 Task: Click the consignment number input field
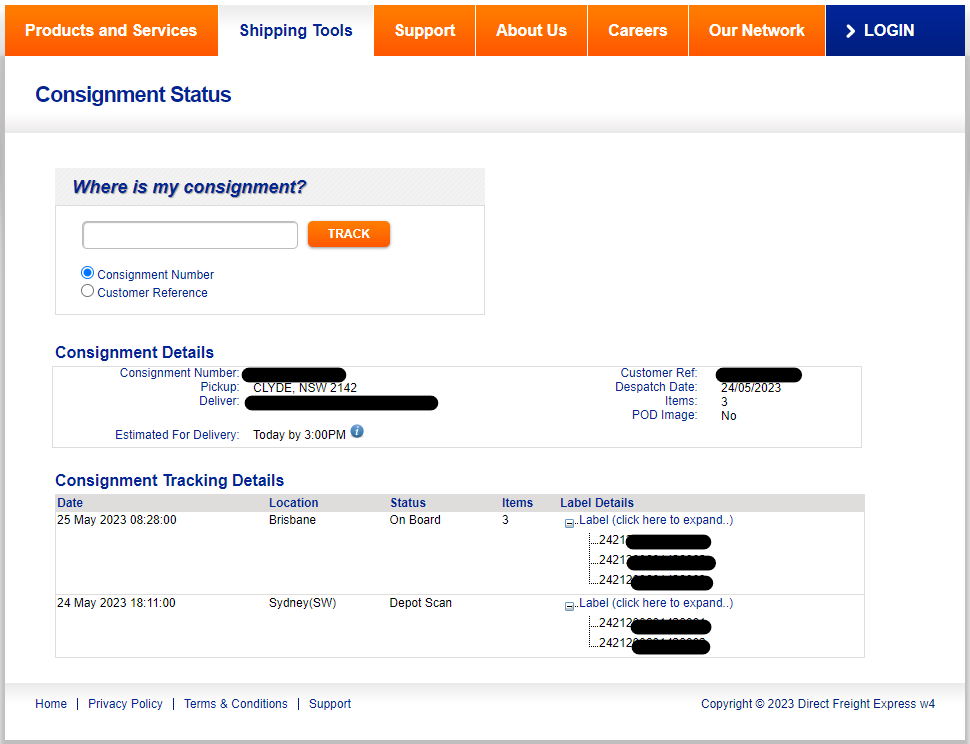(190, 235)
